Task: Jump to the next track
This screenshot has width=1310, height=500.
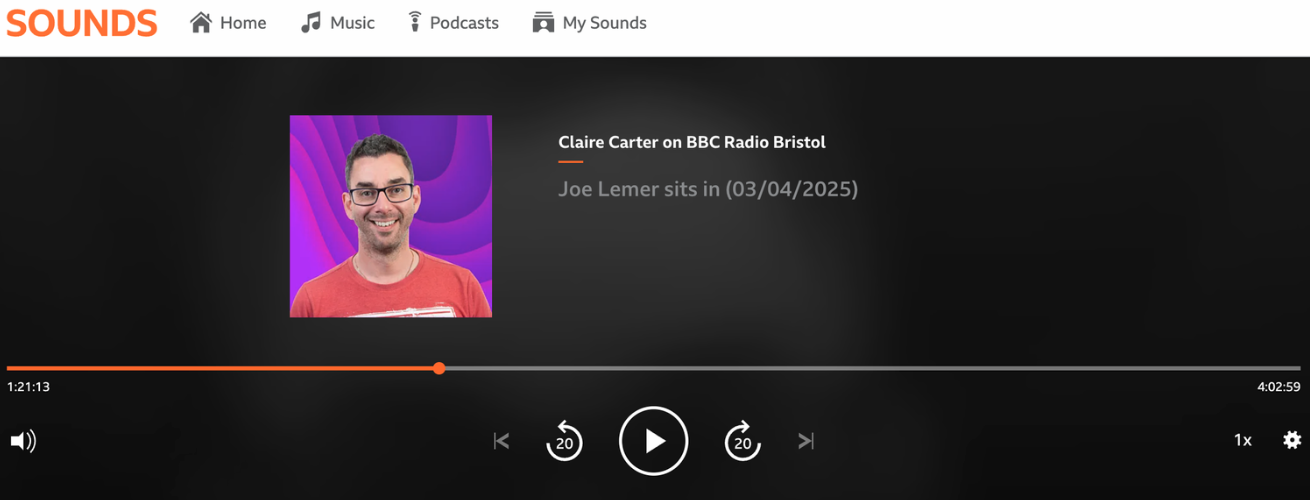Action: 806,441
